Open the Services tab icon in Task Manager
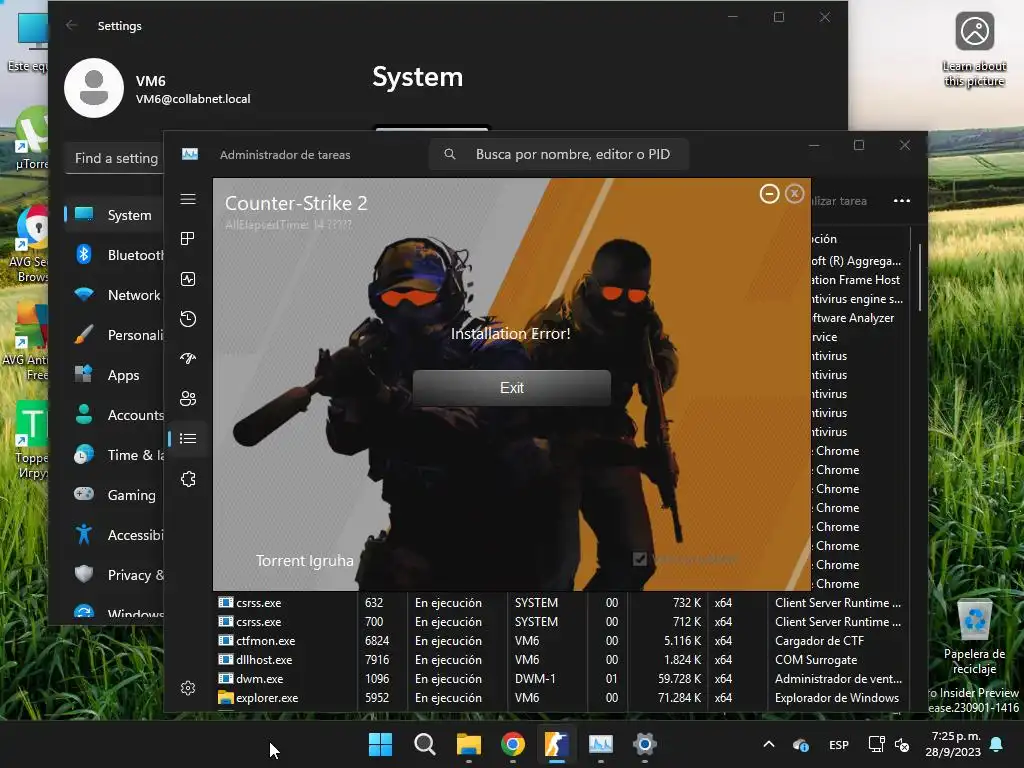Viewport: 1024px width, 768px height. click(x=188, y=479)
